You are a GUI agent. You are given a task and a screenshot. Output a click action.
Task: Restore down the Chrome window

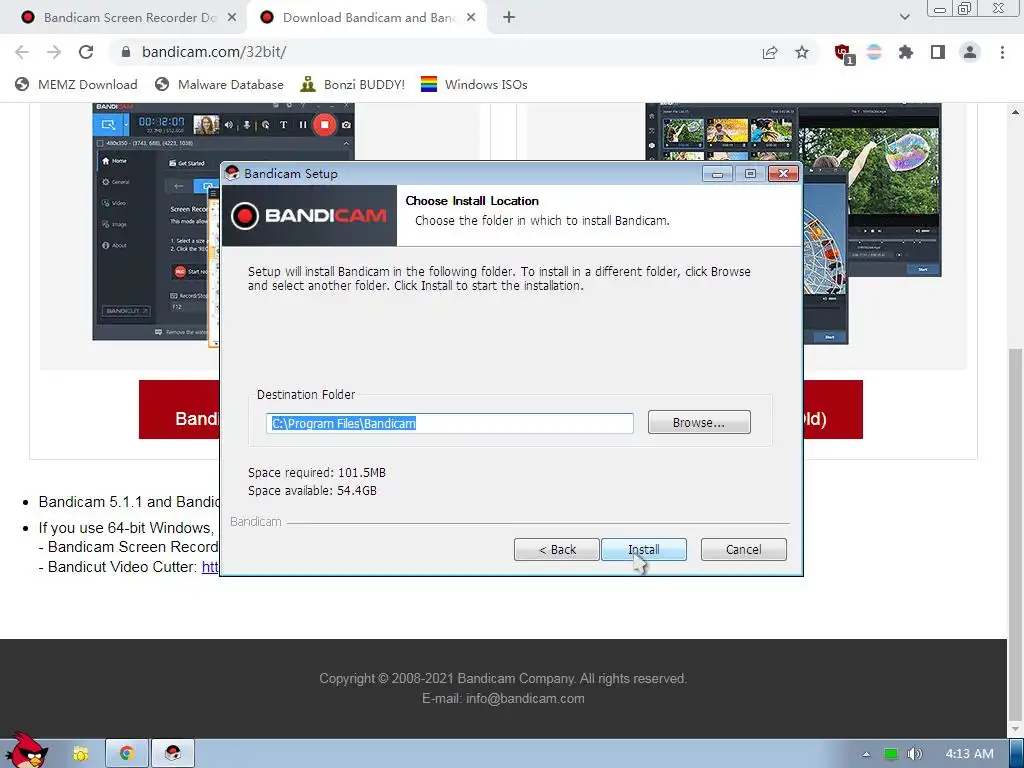coord(965,8)
